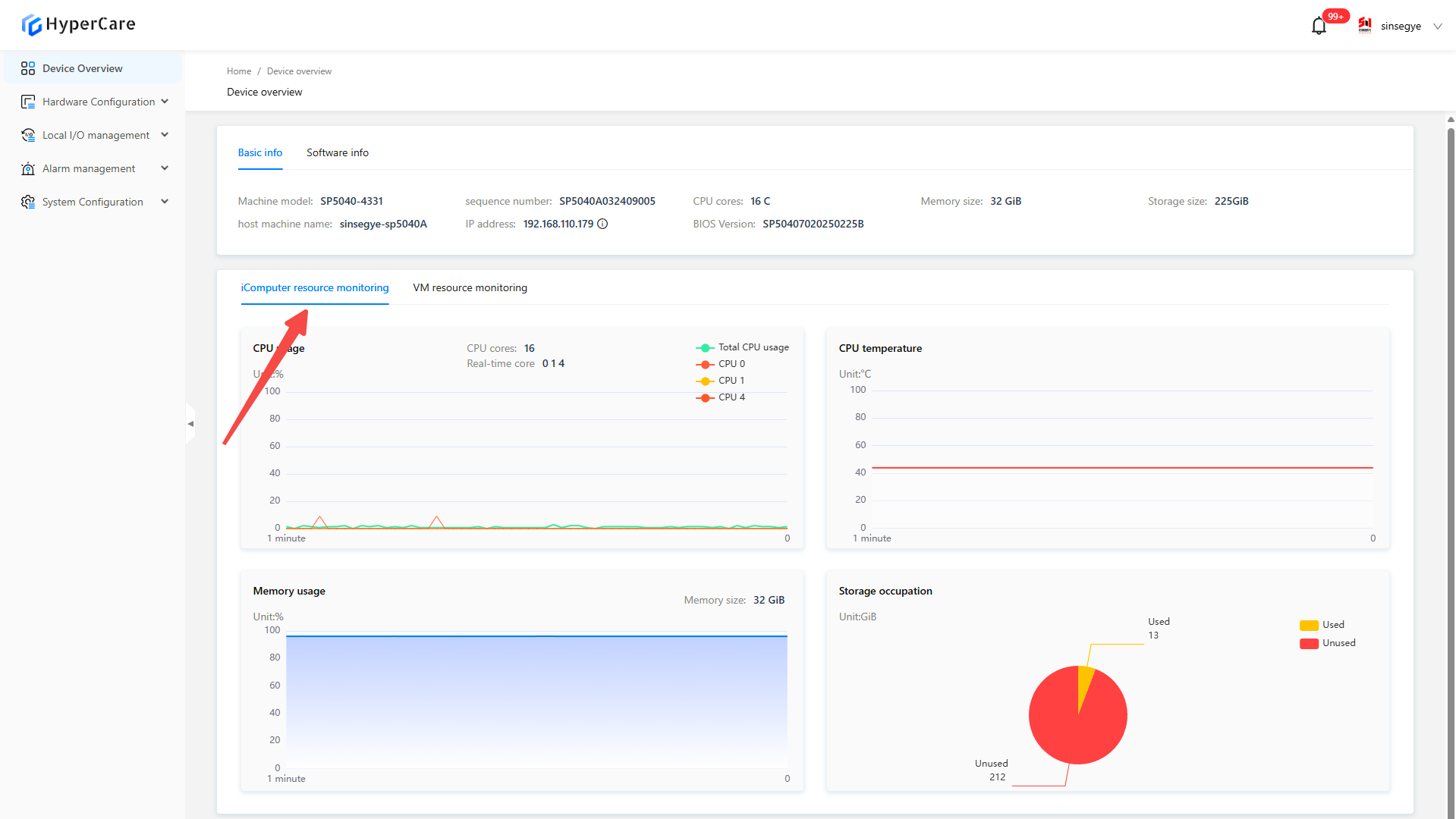Open the VM resource monitoring tab

tap(470, 287)
